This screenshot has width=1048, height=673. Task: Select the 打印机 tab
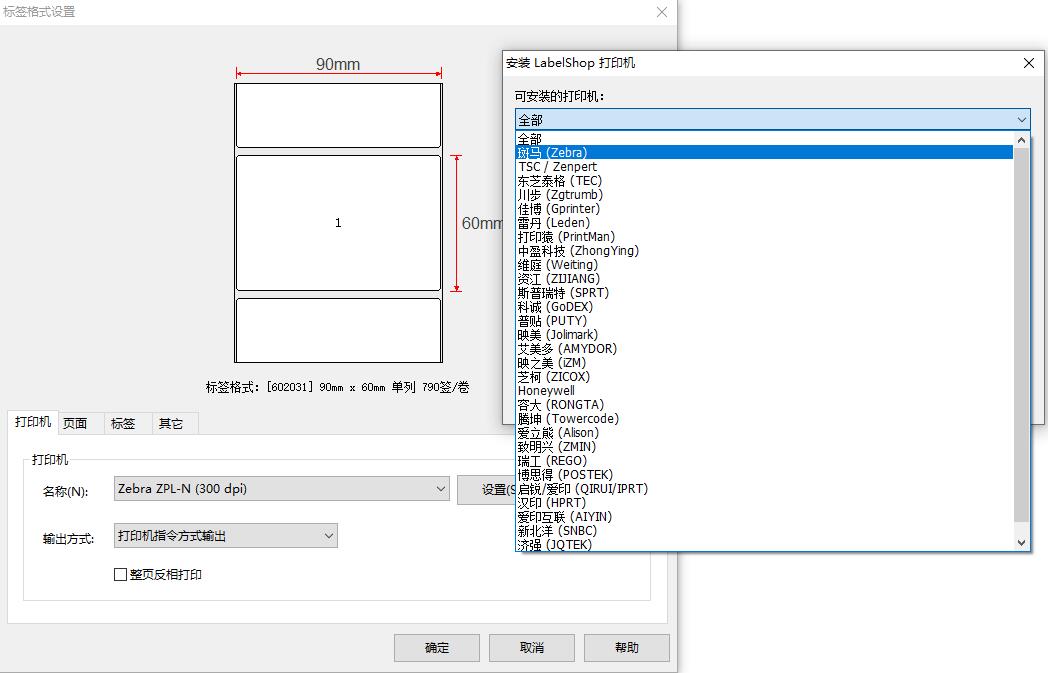click(x=33, y=422)
